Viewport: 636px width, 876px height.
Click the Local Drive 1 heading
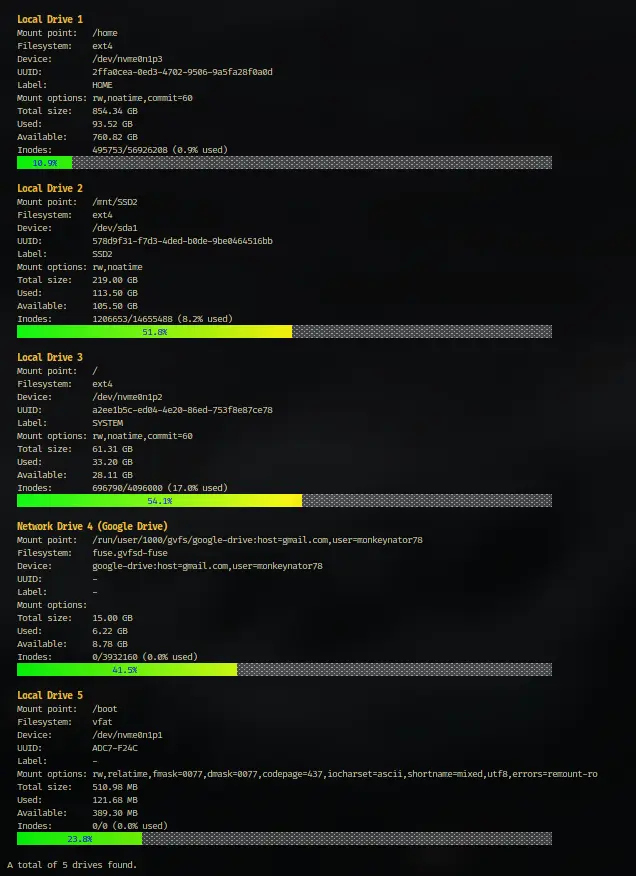pos(50,20)
